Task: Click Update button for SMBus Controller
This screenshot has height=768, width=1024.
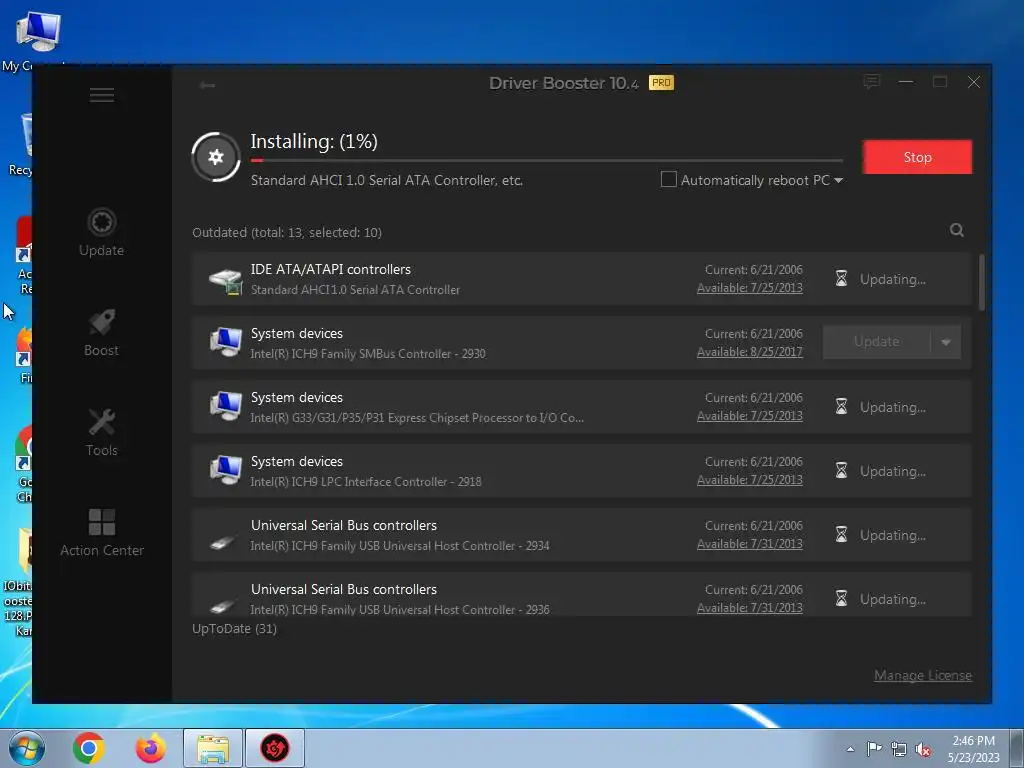Action: tap(876, 342)
